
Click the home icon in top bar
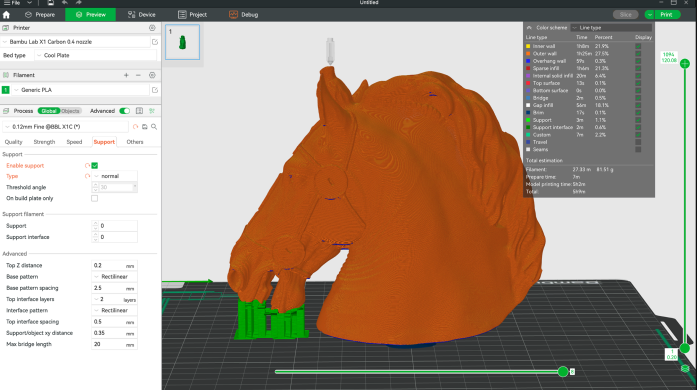(6, 15)
